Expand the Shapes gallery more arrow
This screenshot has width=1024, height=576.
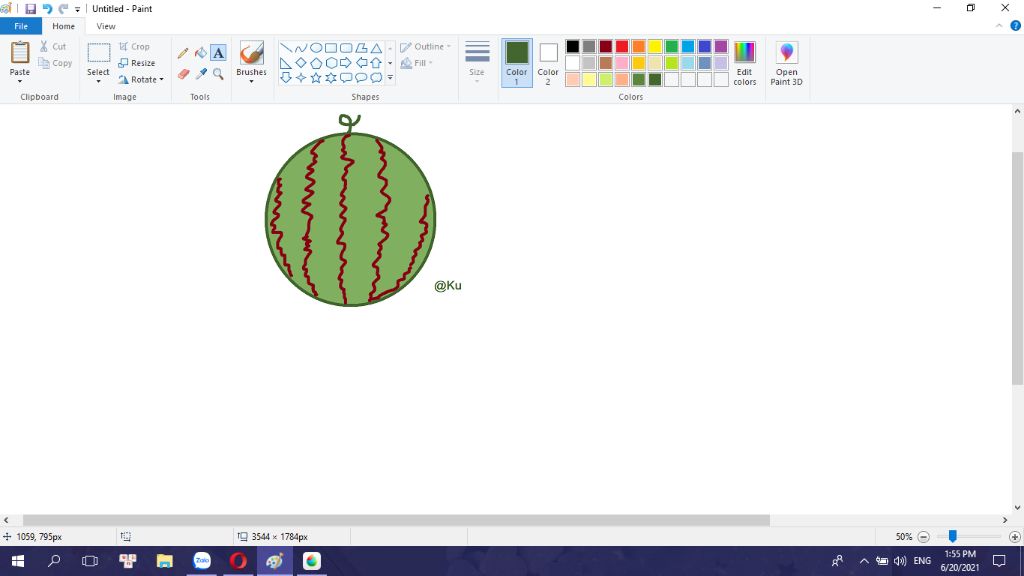click(x=390, y=78)
